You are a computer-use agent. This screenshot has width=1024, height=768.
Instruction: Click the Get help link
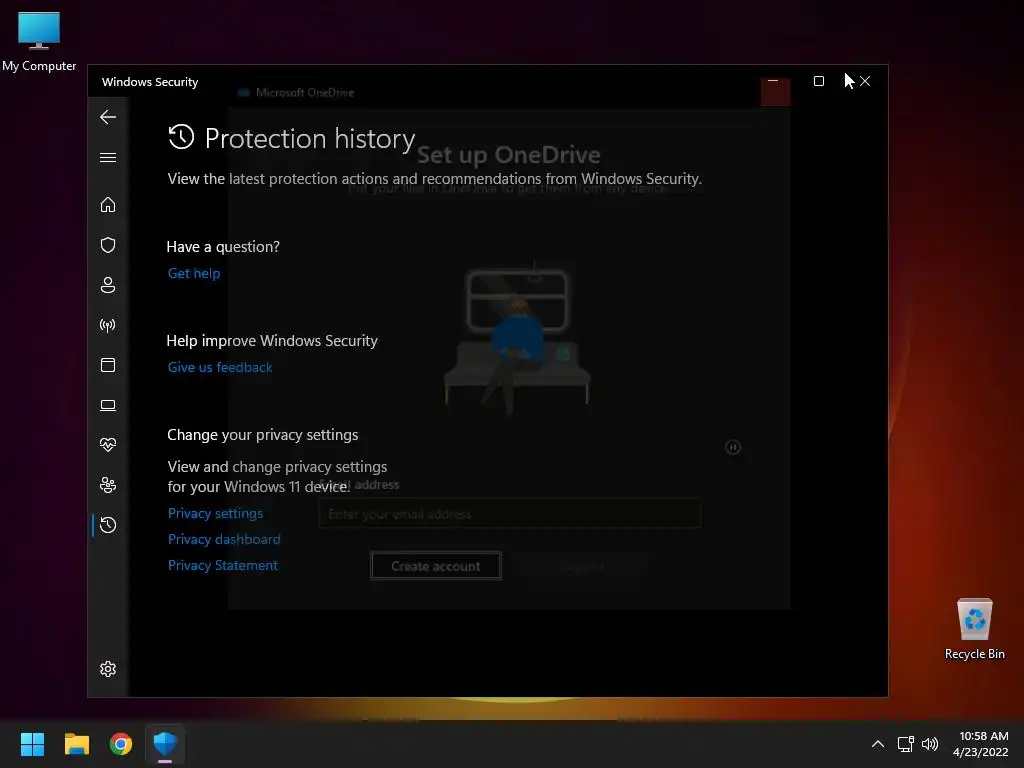[193, 273]
